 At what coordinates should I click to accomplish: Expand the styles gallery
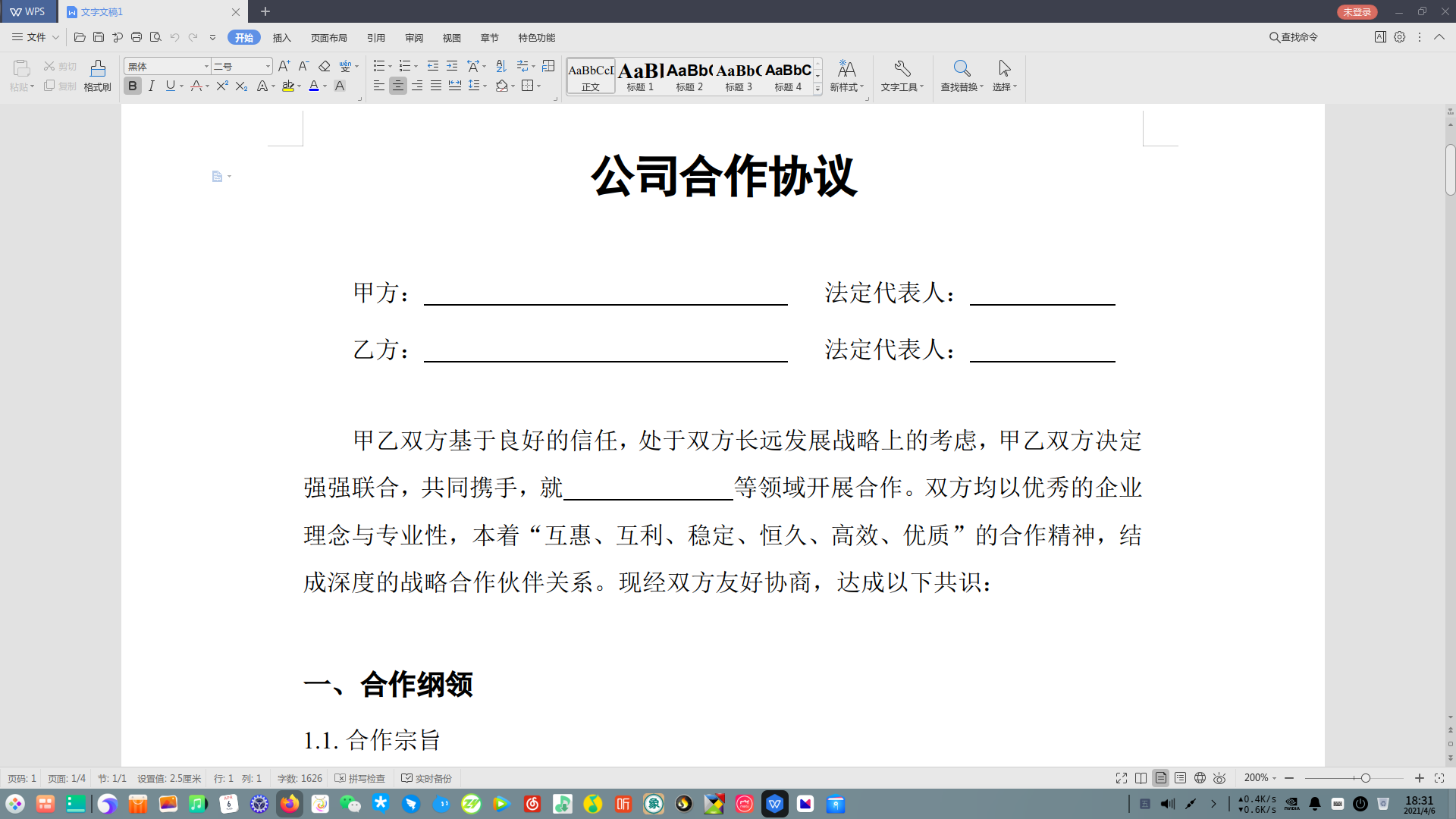817,89
